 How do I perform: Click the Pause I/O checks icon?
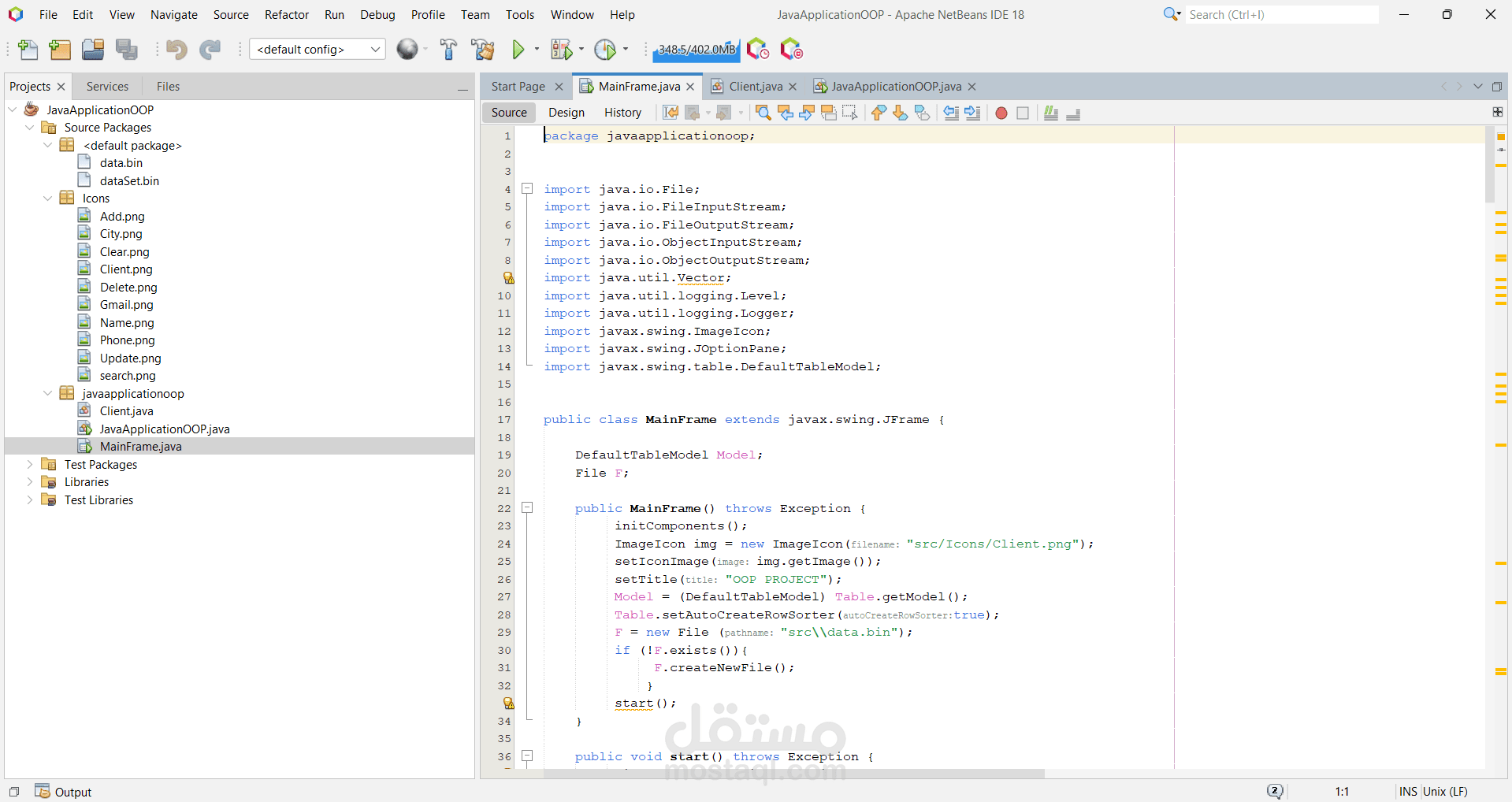coord(791,50)
